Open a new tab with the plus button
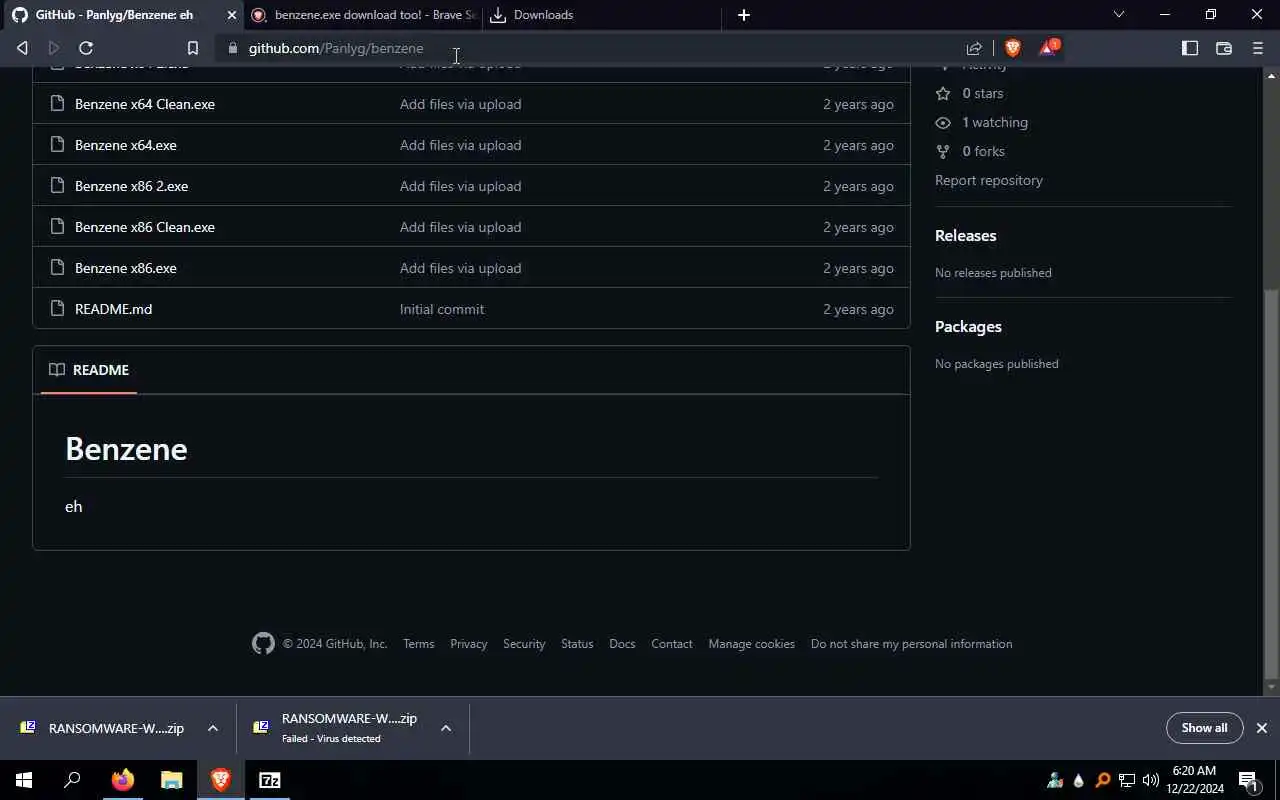The image size is (1280, 800). tap(743, 15)
